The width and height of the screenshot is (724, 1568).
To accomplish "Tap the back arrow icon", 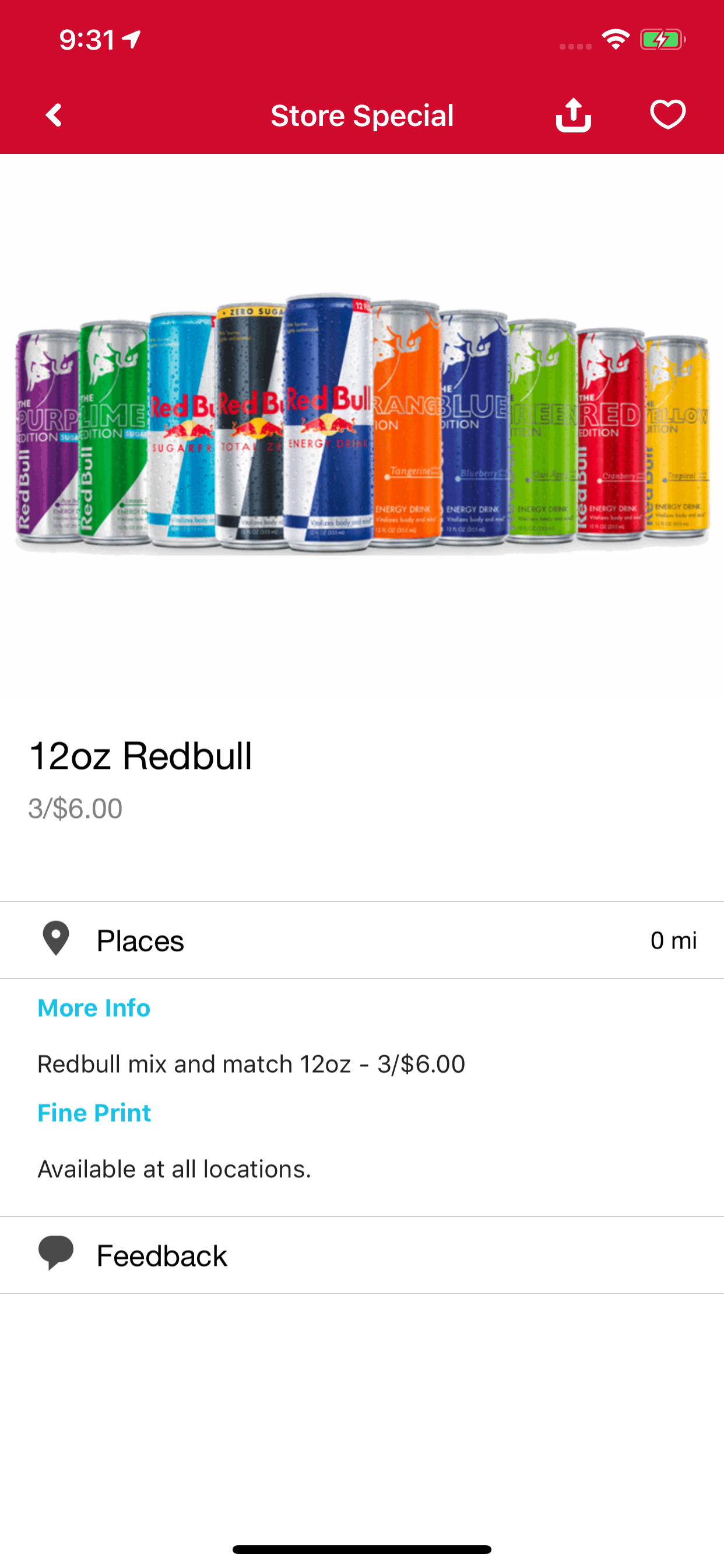I will (x=54, y=115).
